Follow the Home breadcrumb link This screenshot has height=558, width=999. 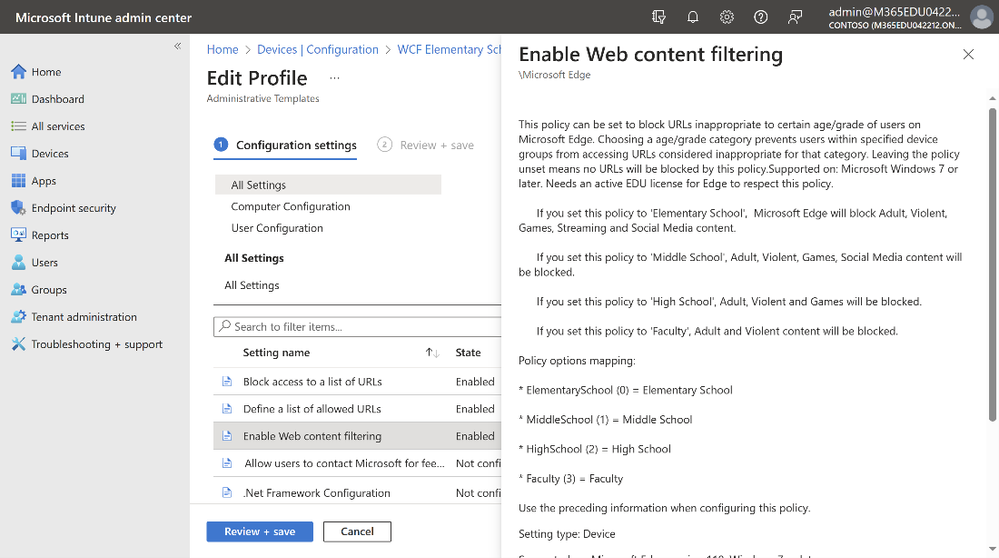(x=222, y=50)
